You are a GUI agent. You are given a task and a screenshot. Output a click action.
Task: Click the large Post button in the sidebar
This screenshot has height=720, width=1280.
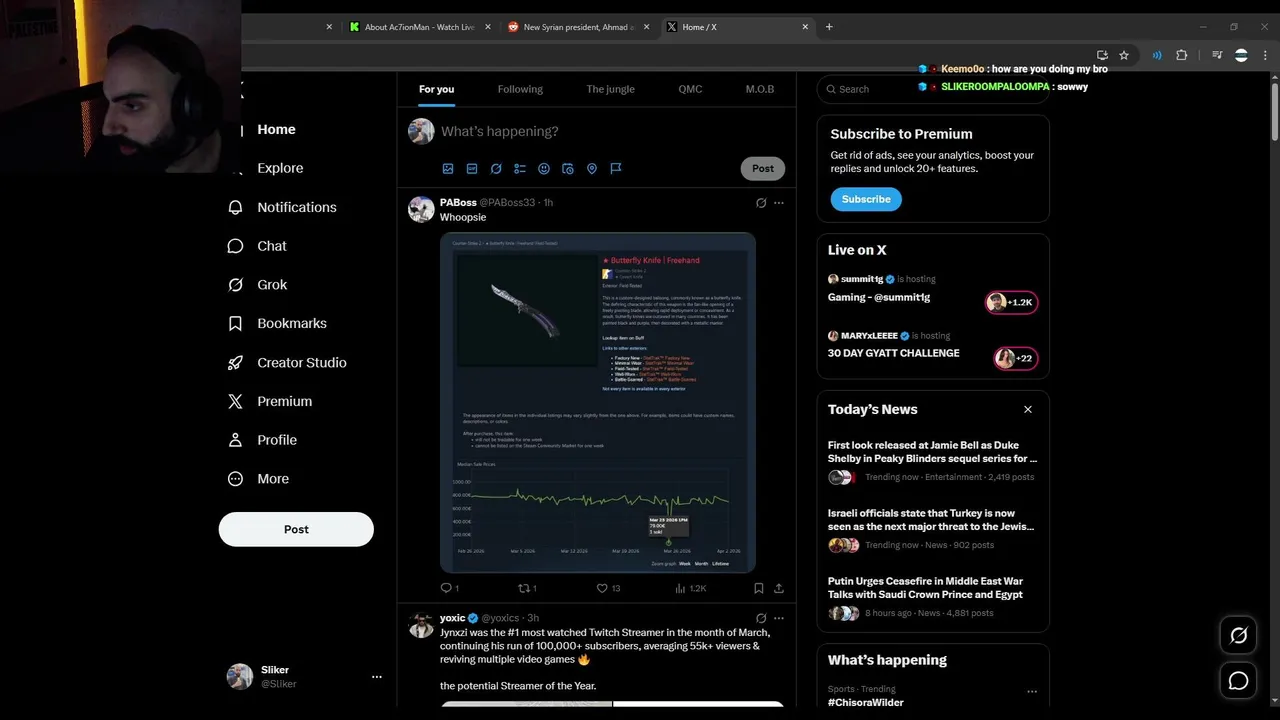pos(296,529)
